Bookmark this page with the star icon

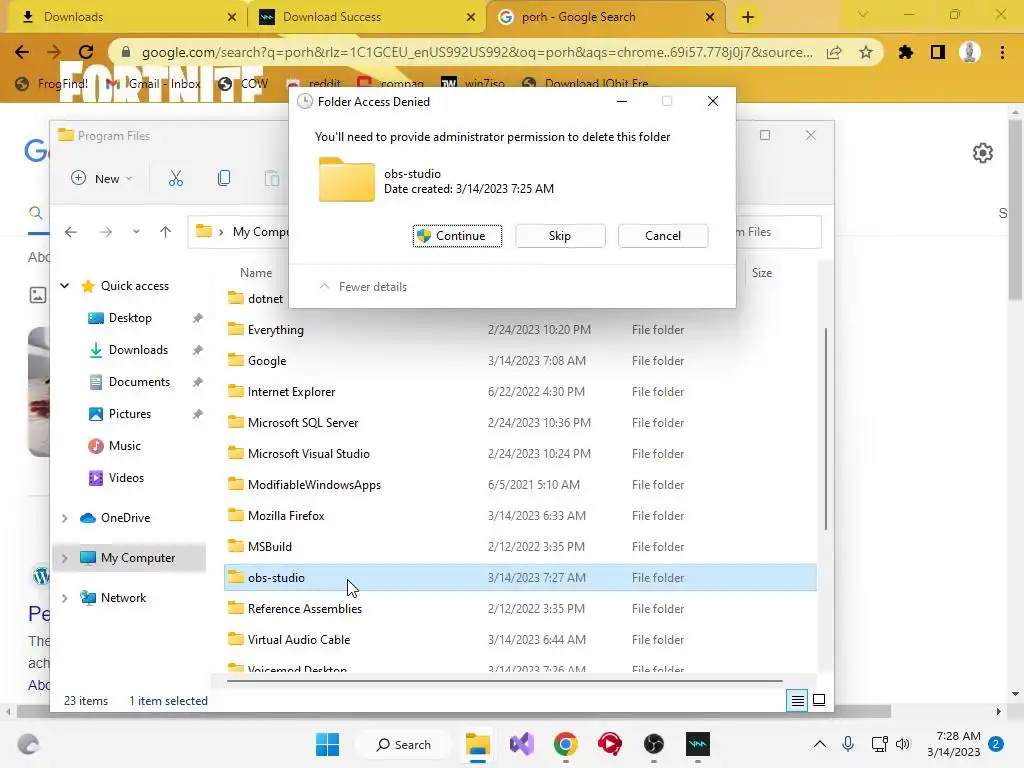point(866,52)
